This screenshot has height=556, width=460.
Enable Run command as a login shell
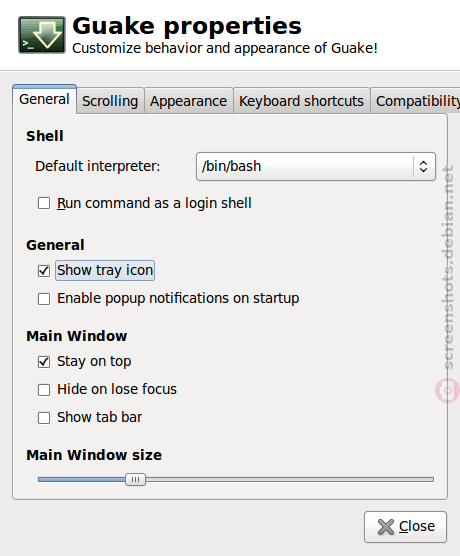pyautogui.click(x=44, y=203)
